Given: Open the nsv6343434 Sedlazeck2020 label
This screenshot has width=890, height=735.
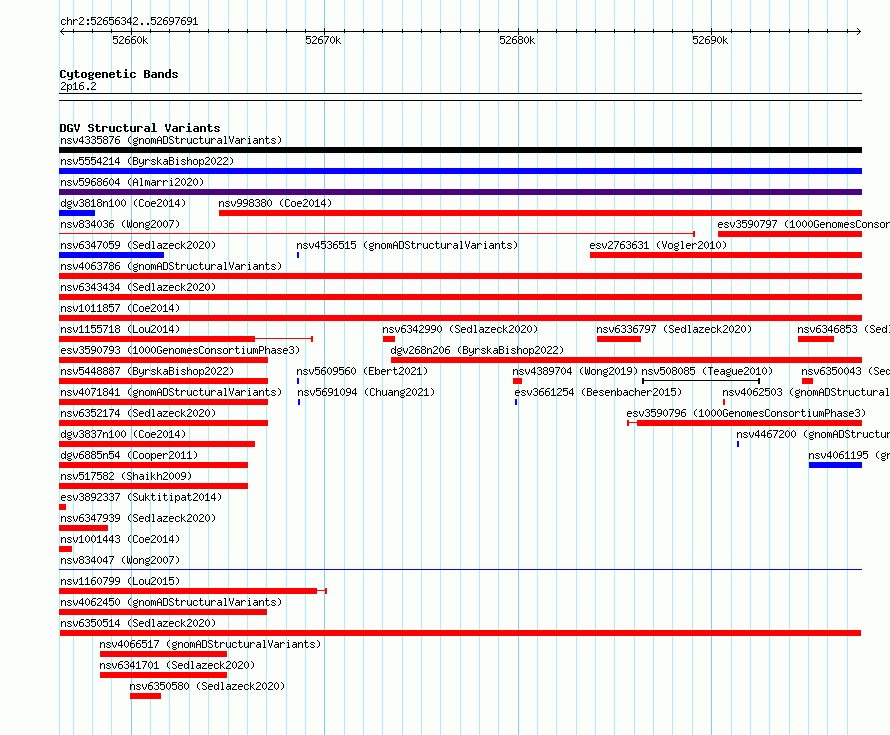Looking at the screenshot, I should pyautogui.click(x=138, y=287).
